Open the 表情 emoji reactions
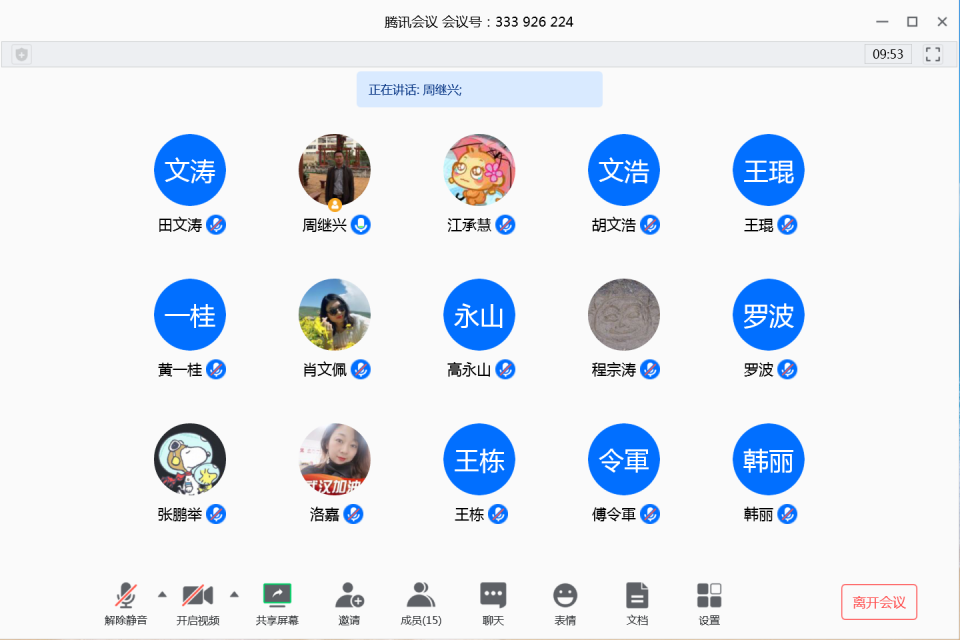 pos(564,603)
